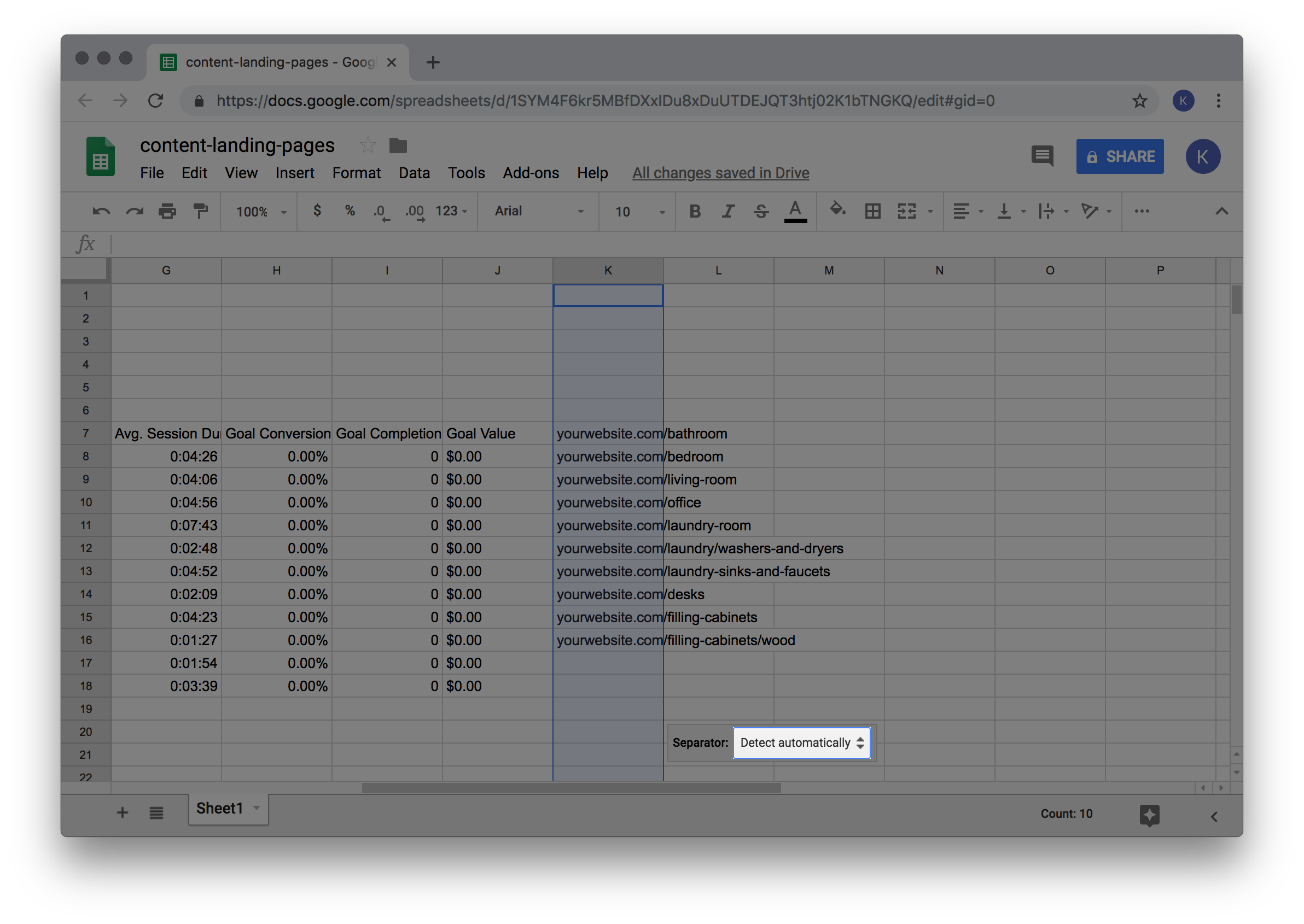Open the Format menu

[356, 173]
